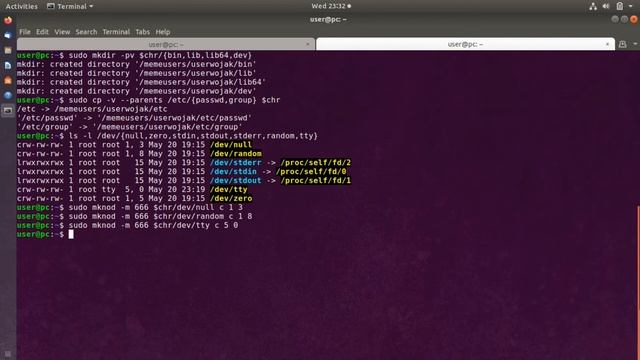The height and width of the screenshot is (360, 640).
Task: Open LibreOffice Writer from the dock
Action: coord(8,65)
